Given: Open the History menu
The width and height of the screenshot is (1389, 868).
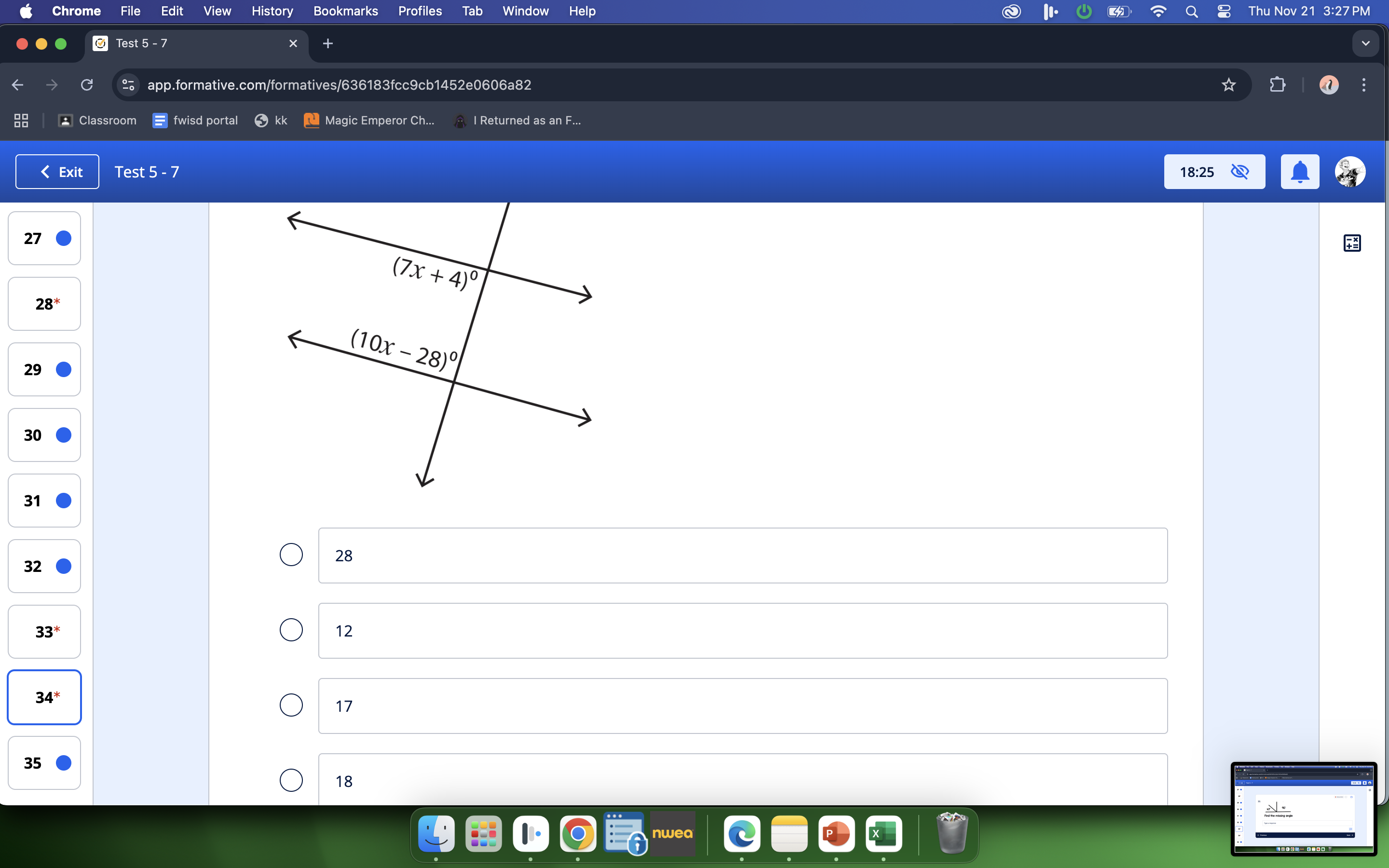Looking at the screenshot, I should 272,11.
